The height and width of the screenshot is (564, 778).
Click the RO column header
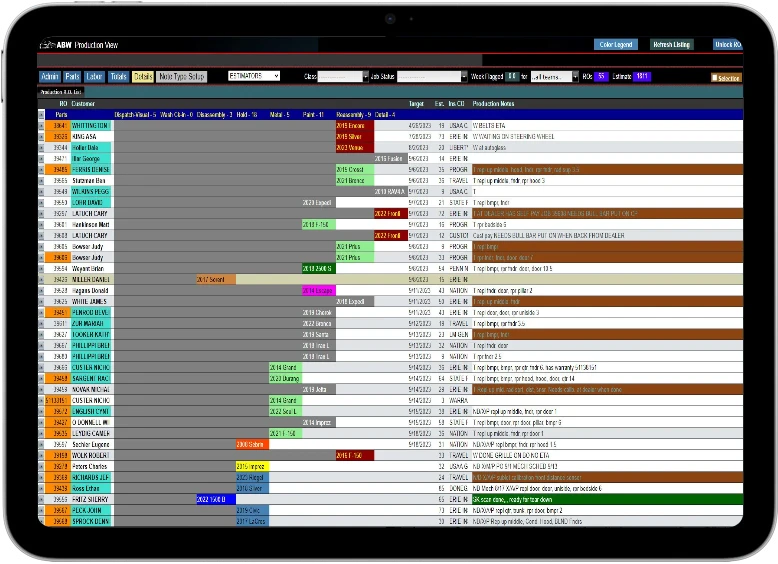(63, 104)
